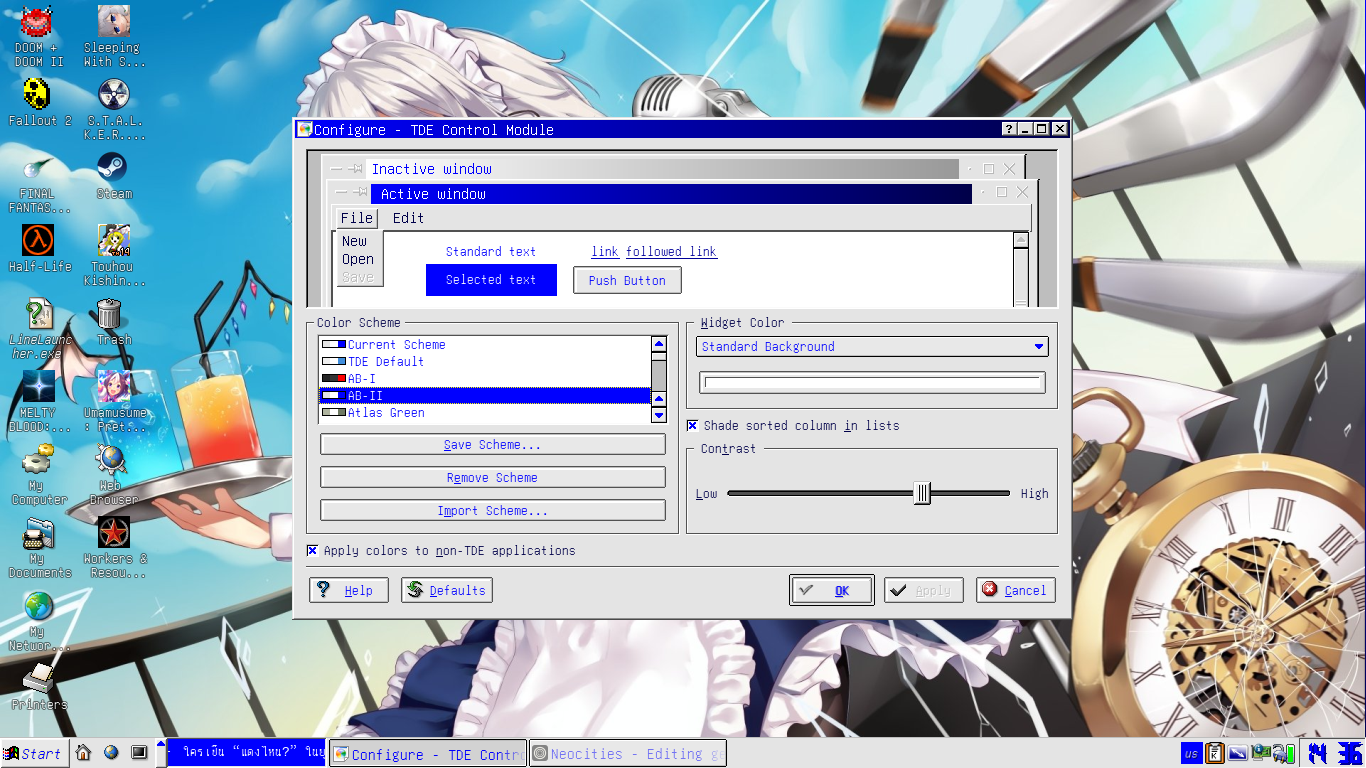The width and height of the screenshot is (1366, 768).
Task: Select Atlas Green color scheme
Action: coord(386,413)
